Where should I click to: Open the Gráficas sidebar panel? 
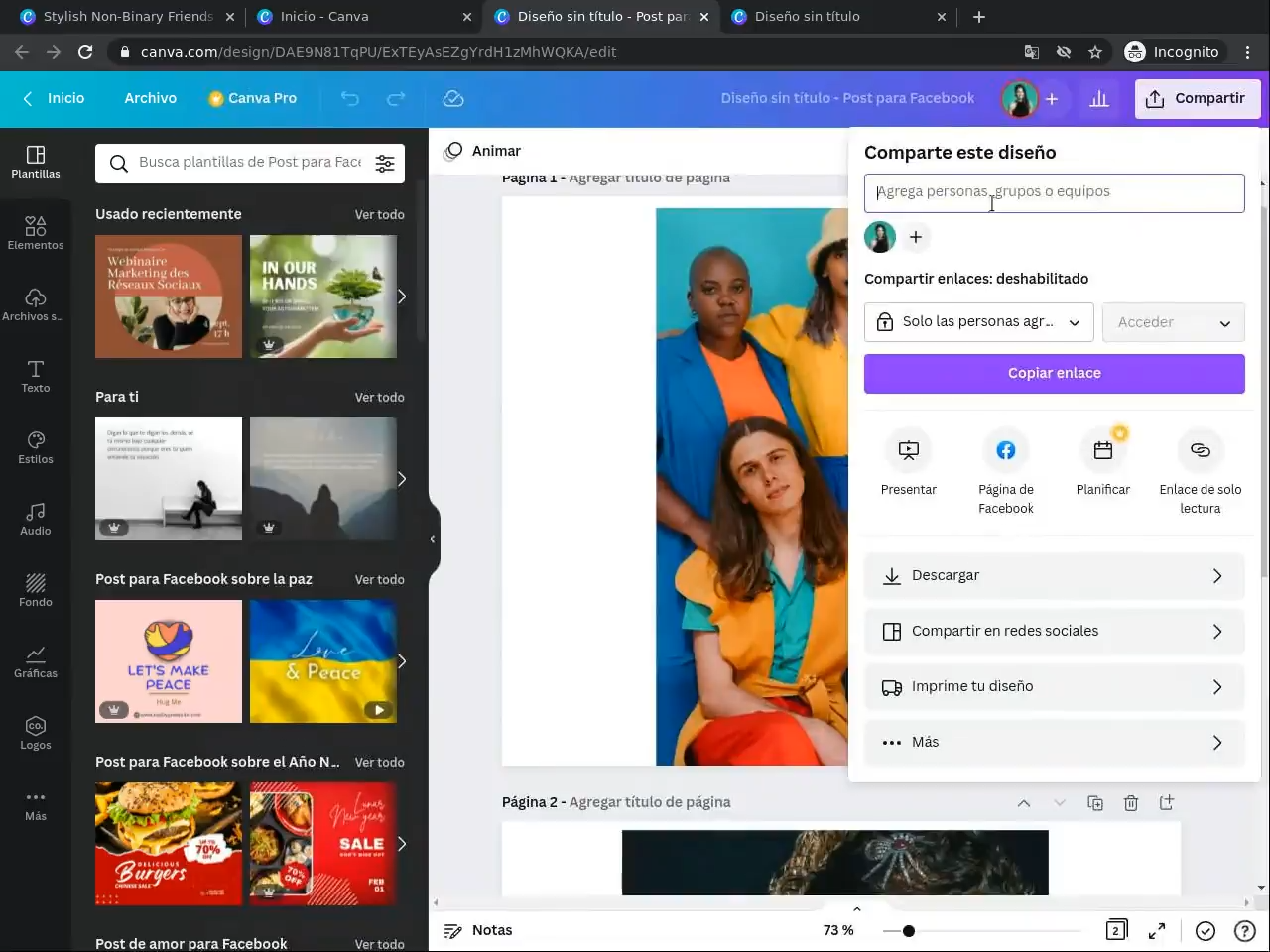[x=36, y=661]
